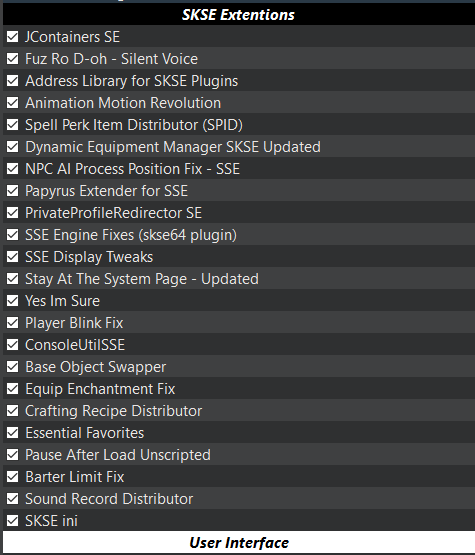Image resolution: width=475 pixels, height=555 pixels.
Task: Select Spell Perk Item Distributor (SPID) name
Action: coord(134,125)
